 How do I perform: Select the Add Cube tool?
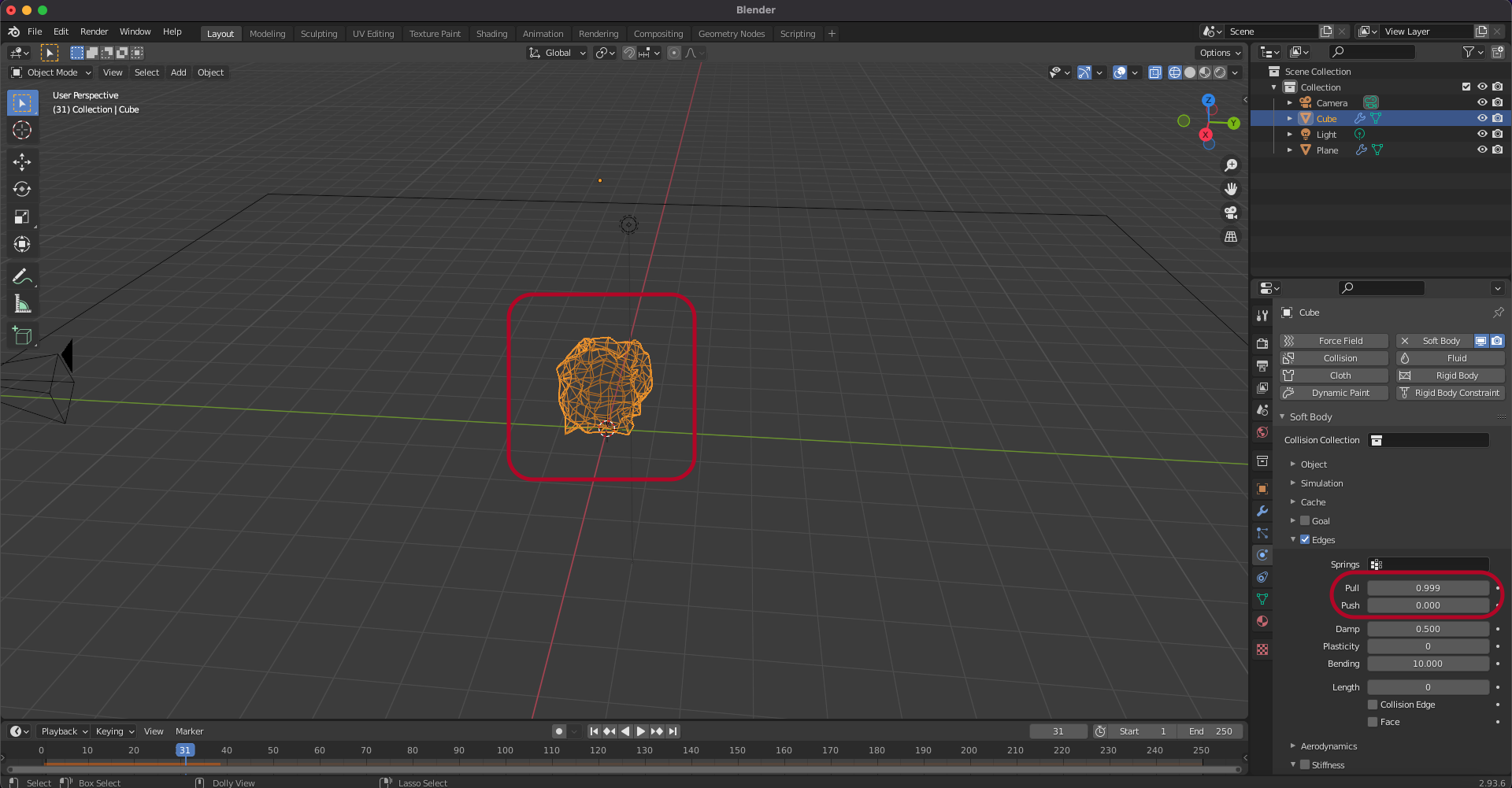(x=22, y=336)
